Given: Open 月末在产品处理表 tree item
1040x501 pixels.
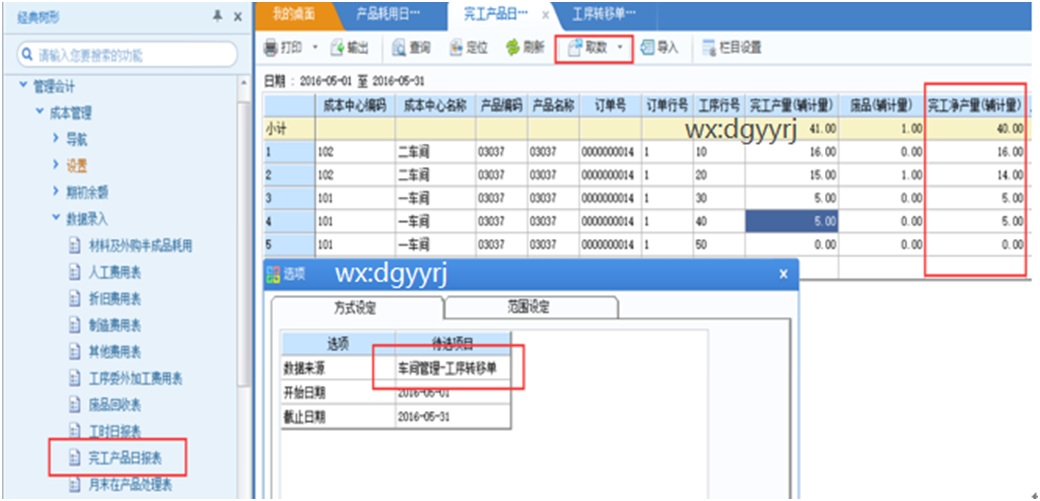Looking at the screenshot, I should coord(131,484).
